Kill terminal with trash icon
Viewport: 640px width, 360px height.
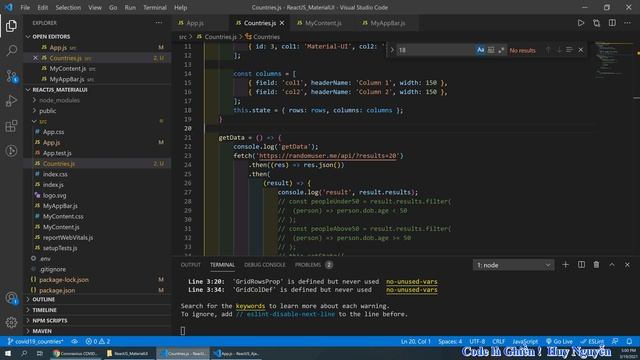[596, 265]
